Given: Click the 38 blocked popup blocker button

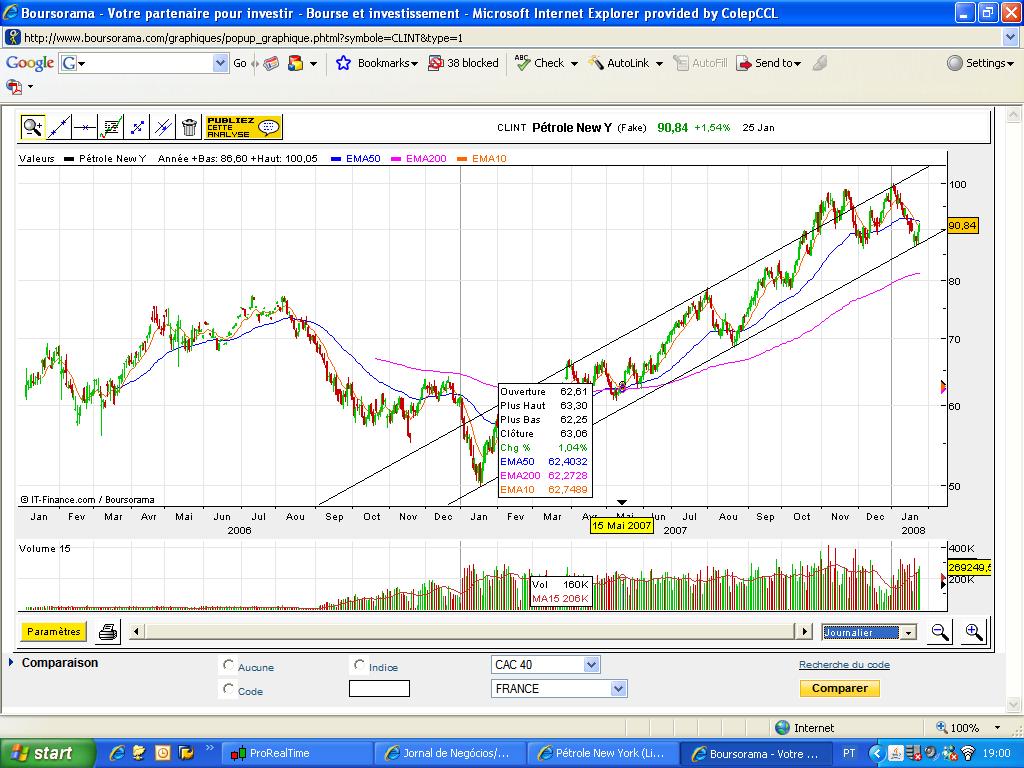Looking at the screenshot, I should (464, 63).
